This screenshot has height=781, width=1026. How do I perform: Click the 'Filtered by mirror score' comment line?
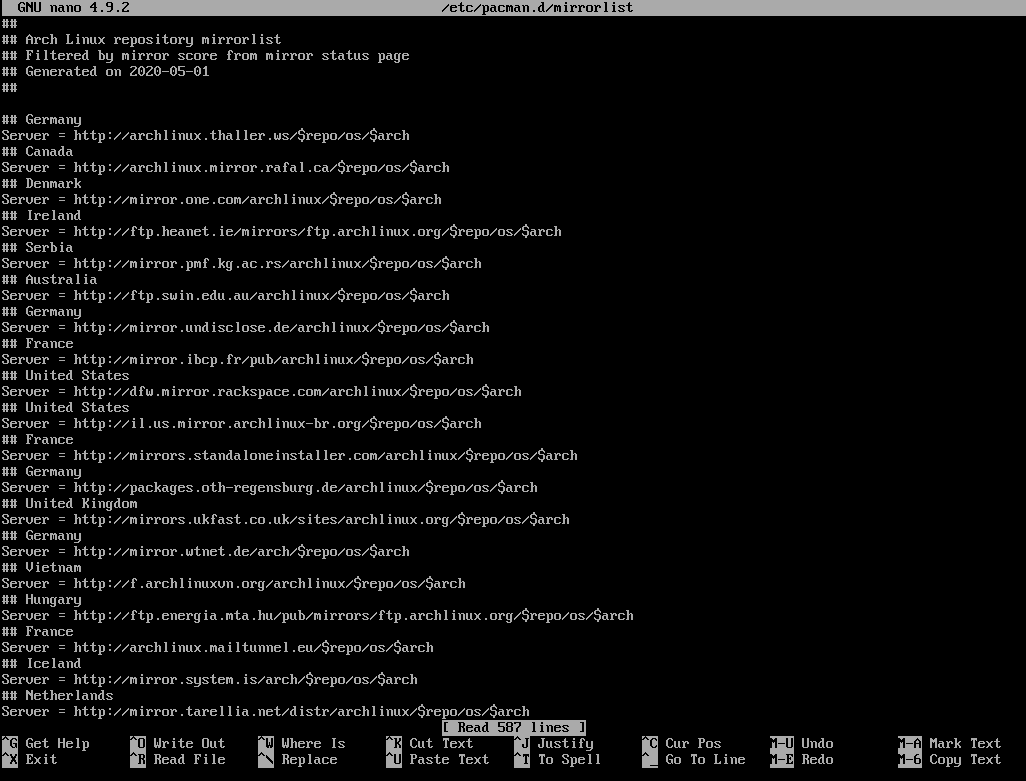coord(205,56)
